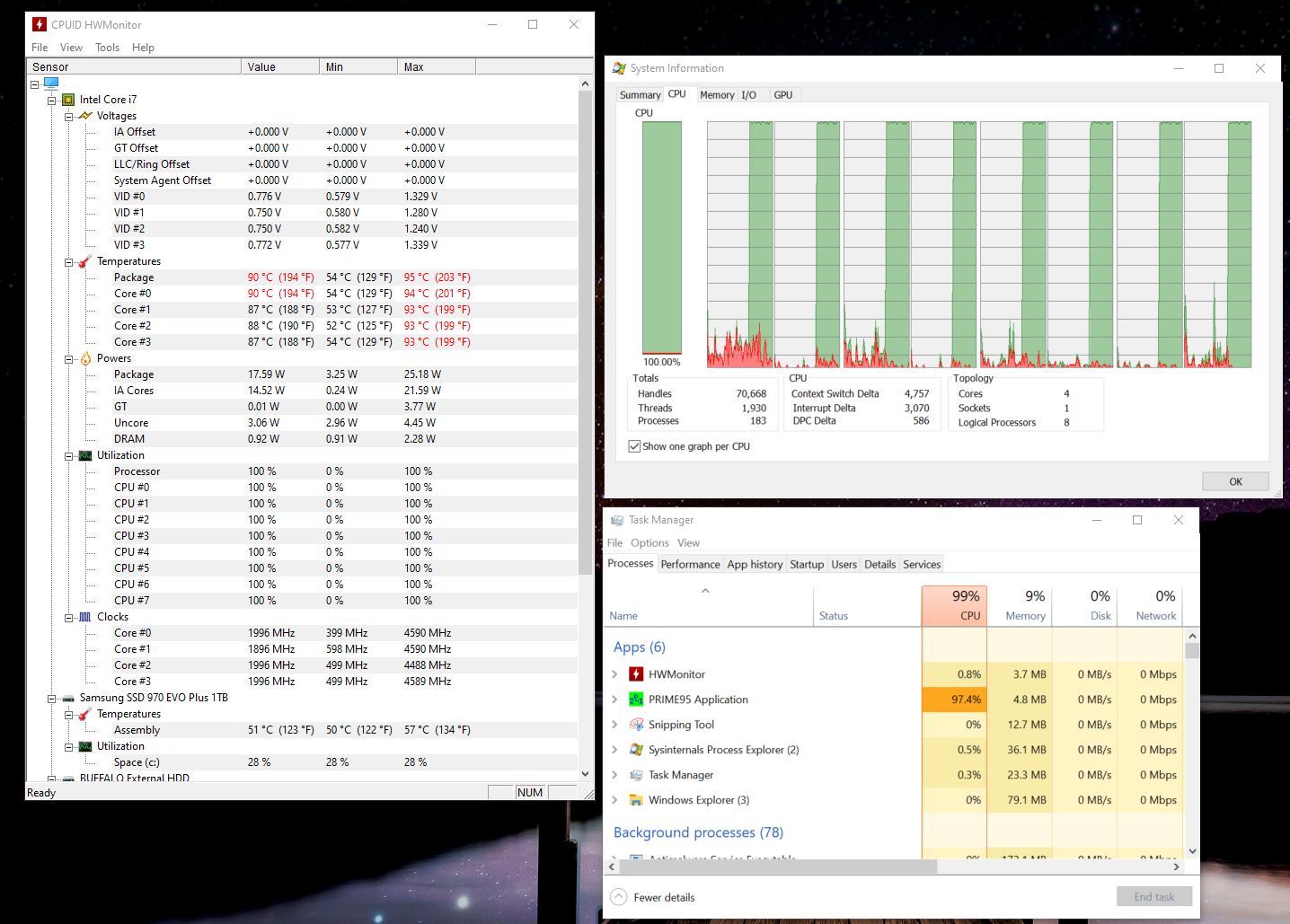The height and width of the screenshot is (924, 1290).
Task: Collapse the Voltages tree node
Action: (x=68, y=116)
